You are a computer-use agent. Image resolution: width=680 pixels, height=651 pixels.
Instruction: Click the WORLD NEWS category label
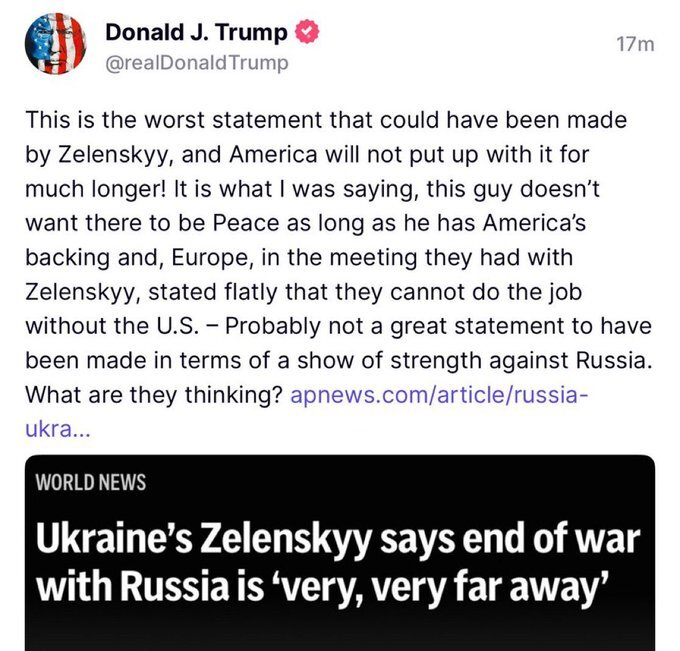(x=91, y=482)
